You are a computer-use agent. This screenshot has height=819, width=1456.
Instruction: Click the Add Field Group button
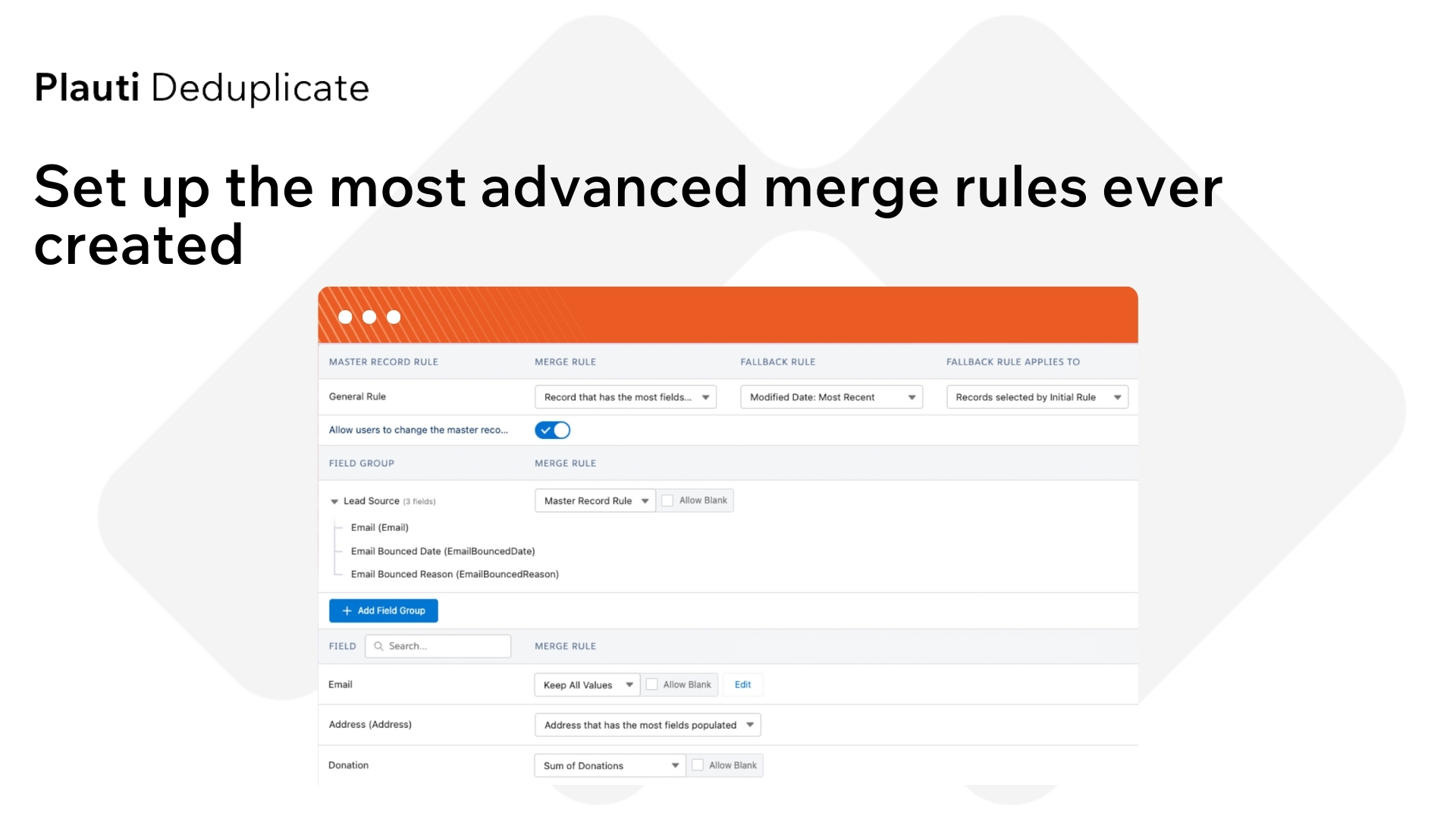(x=383, y=610)
